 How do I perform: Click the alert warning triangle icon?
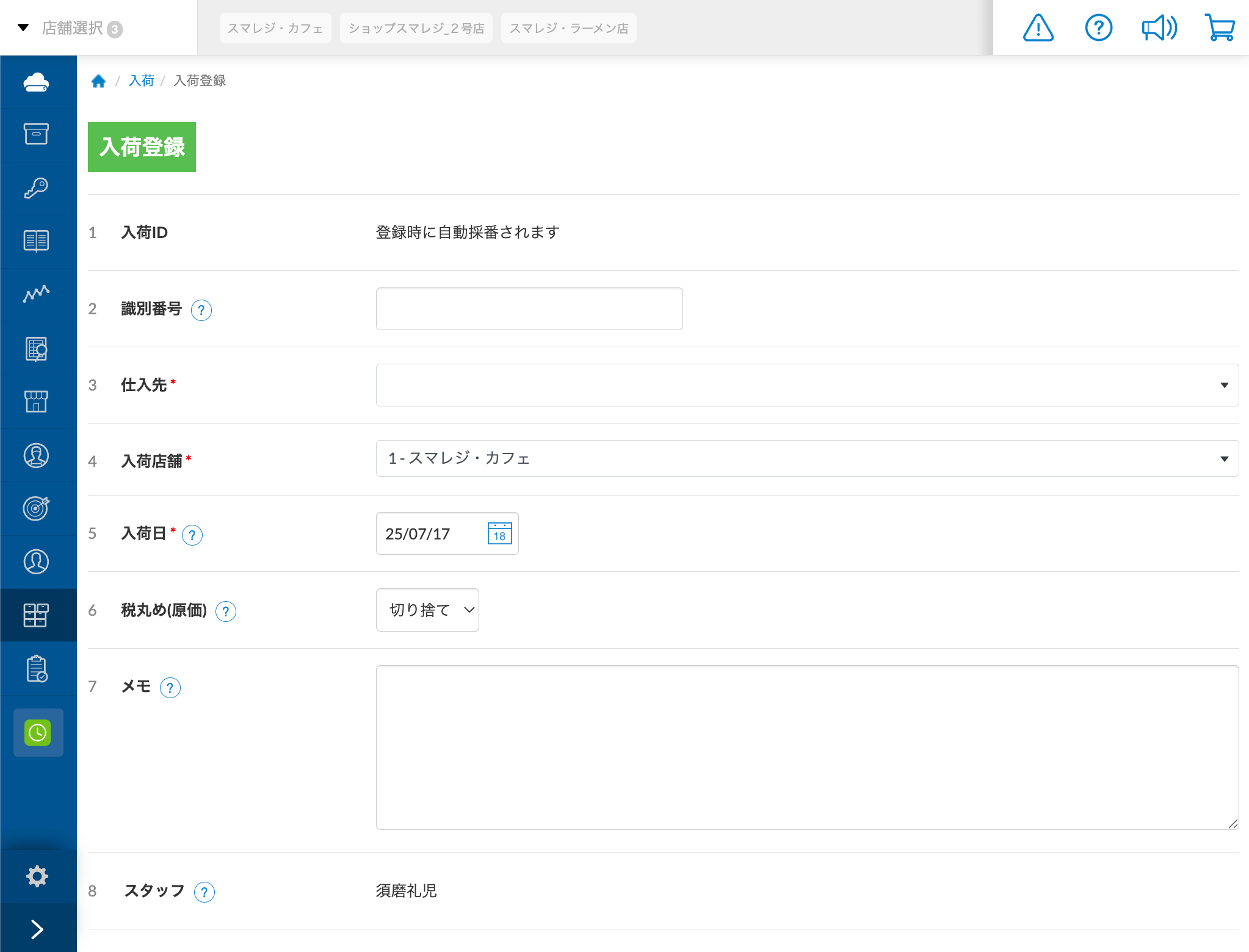tap(1038, 28)
